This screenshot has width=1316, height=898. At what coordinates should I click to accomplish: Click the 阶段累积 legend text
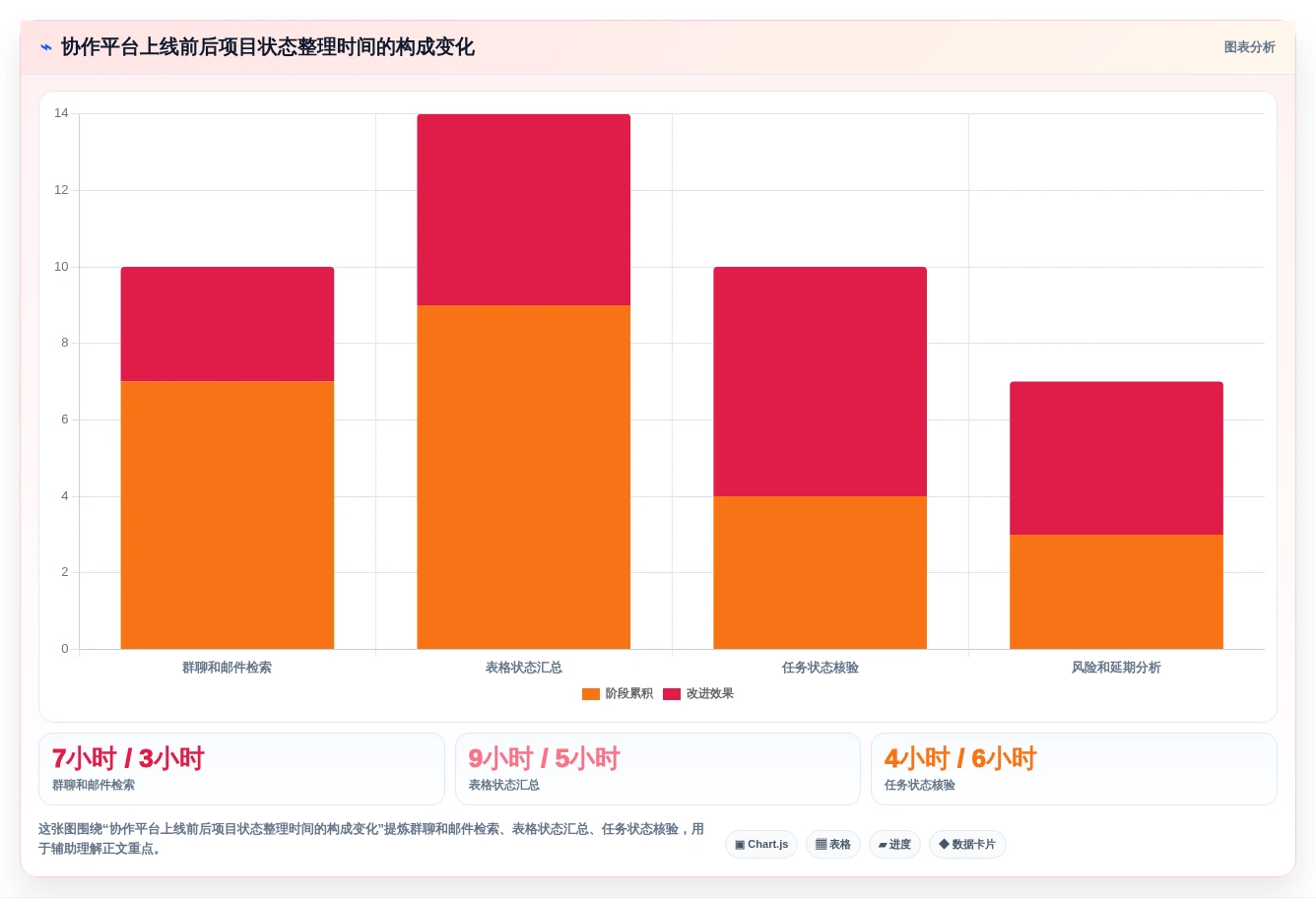point(629,694)
